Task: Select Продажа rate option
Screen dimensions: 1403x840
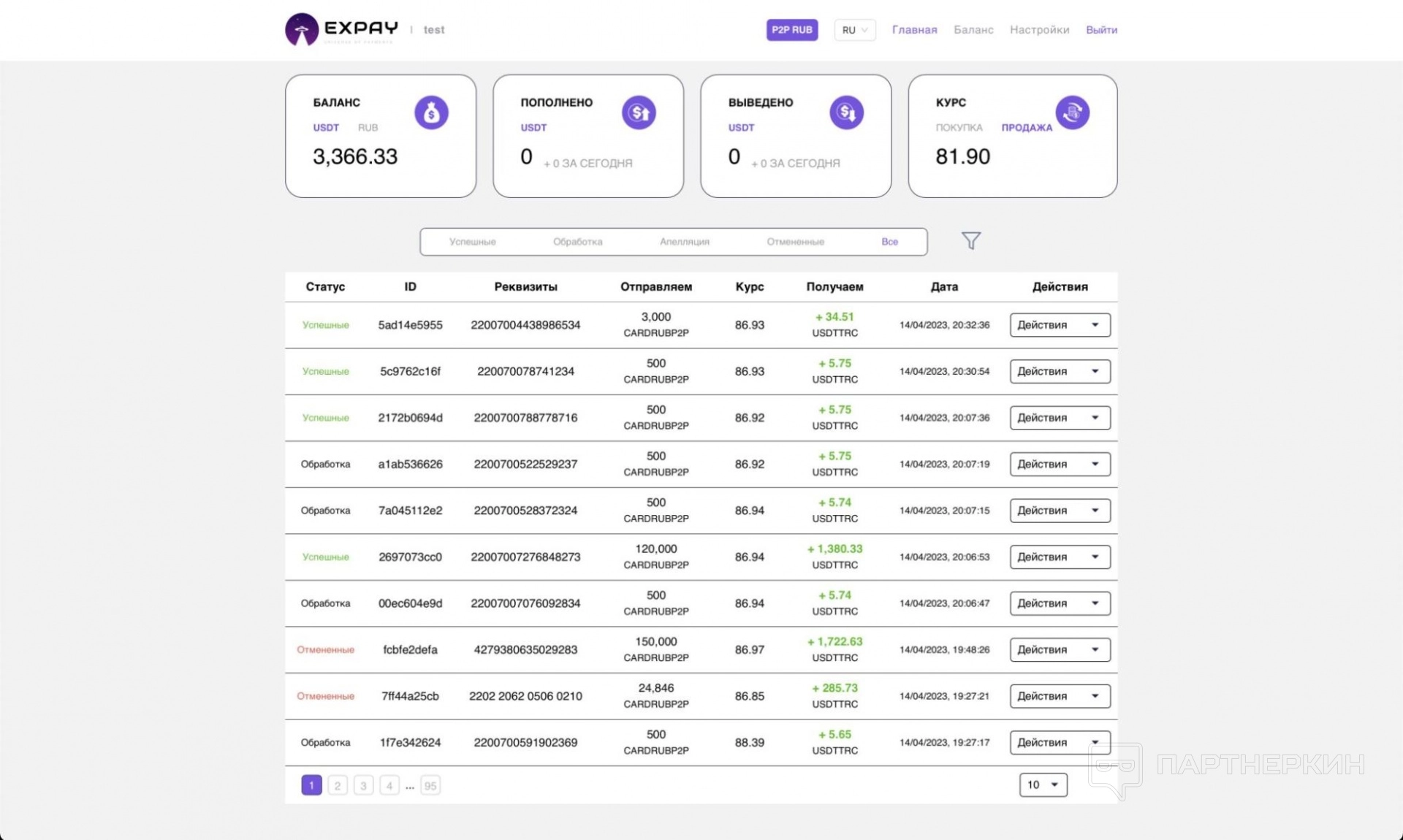Action: (1026, 128)
